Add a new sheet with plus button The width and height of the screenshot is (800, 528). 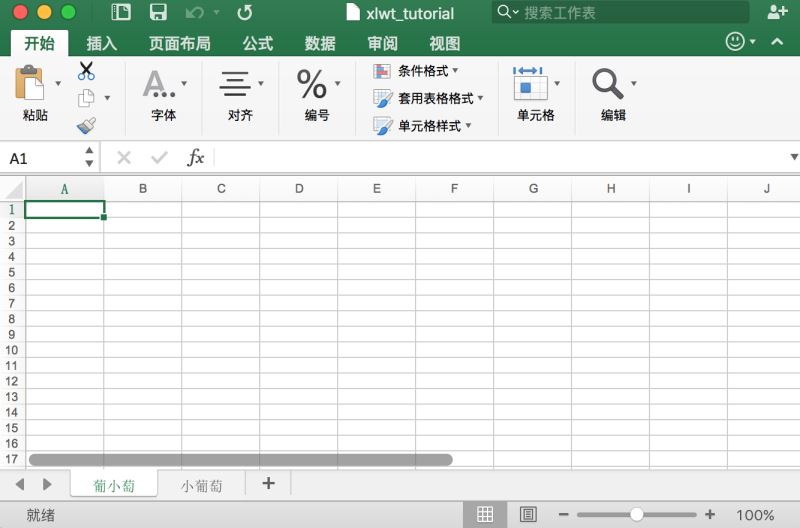(268, 483)
